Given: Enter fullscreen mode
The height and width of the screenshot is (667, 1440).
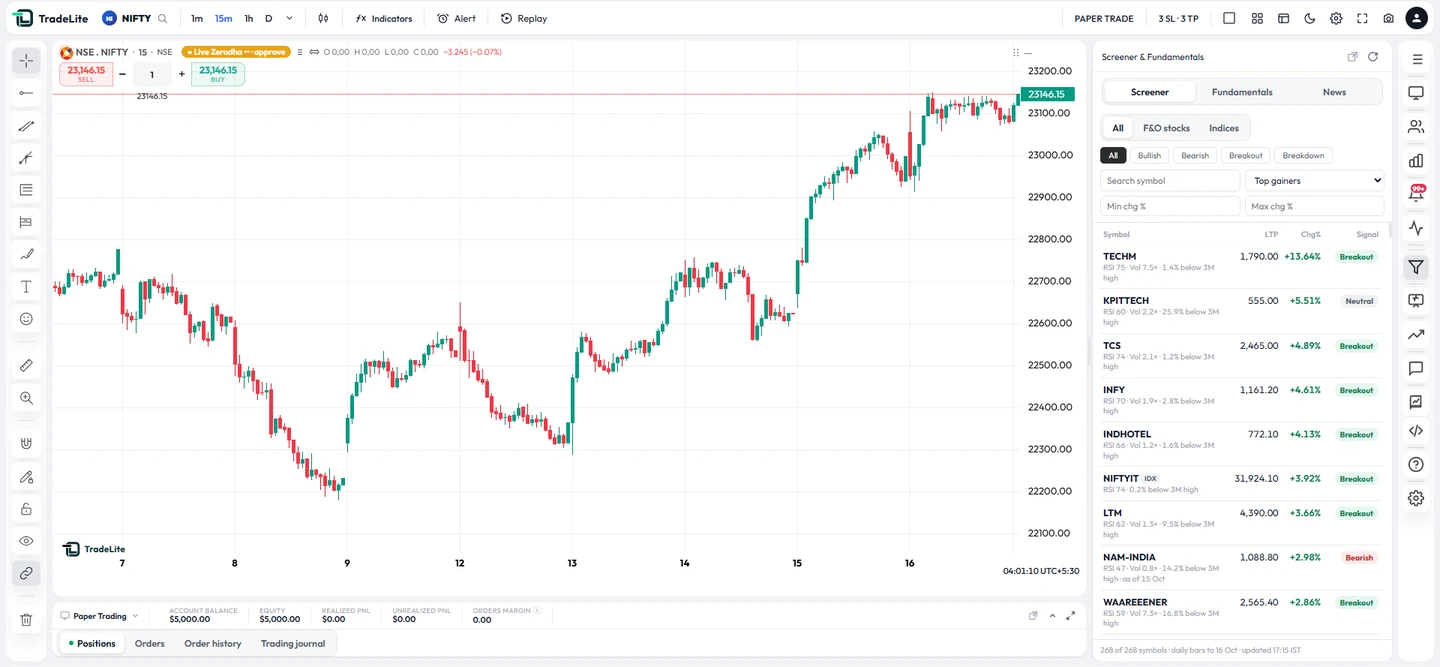Looking at the screenshot, I should pos(1362,18).
